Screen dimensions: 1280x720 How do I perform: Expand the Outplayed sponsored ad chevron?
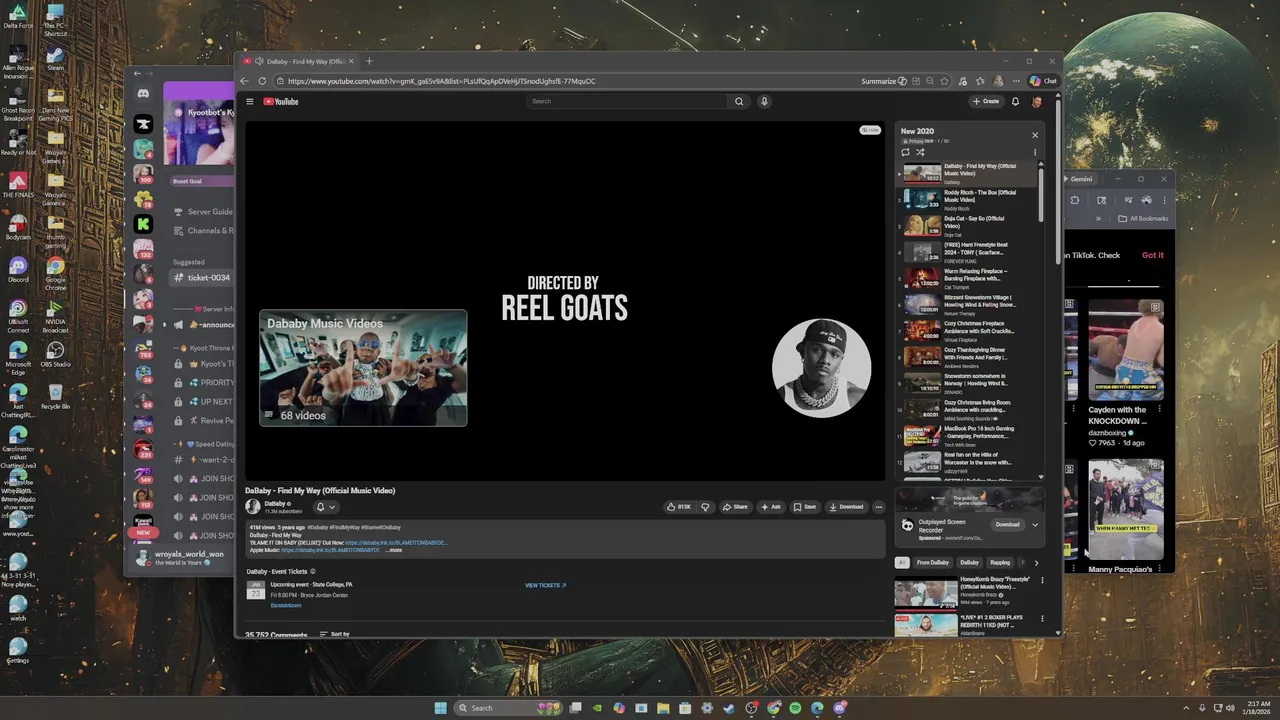[1035, 525]
